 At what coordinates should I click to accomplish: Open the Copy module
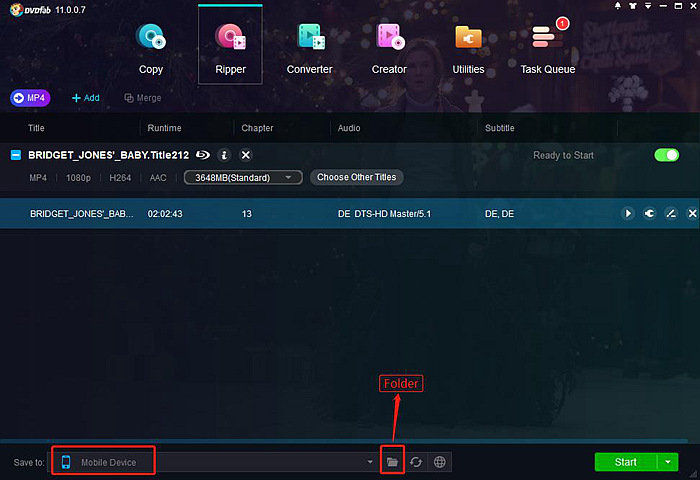coord(151,48)
